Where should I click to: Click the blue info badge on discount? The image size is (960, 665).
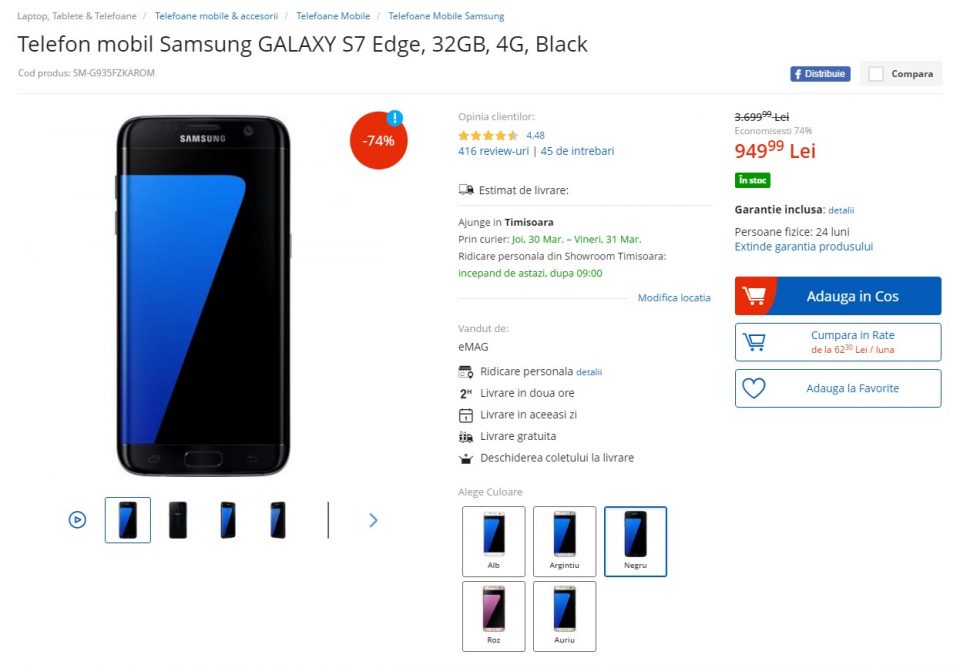coord(395,118)
